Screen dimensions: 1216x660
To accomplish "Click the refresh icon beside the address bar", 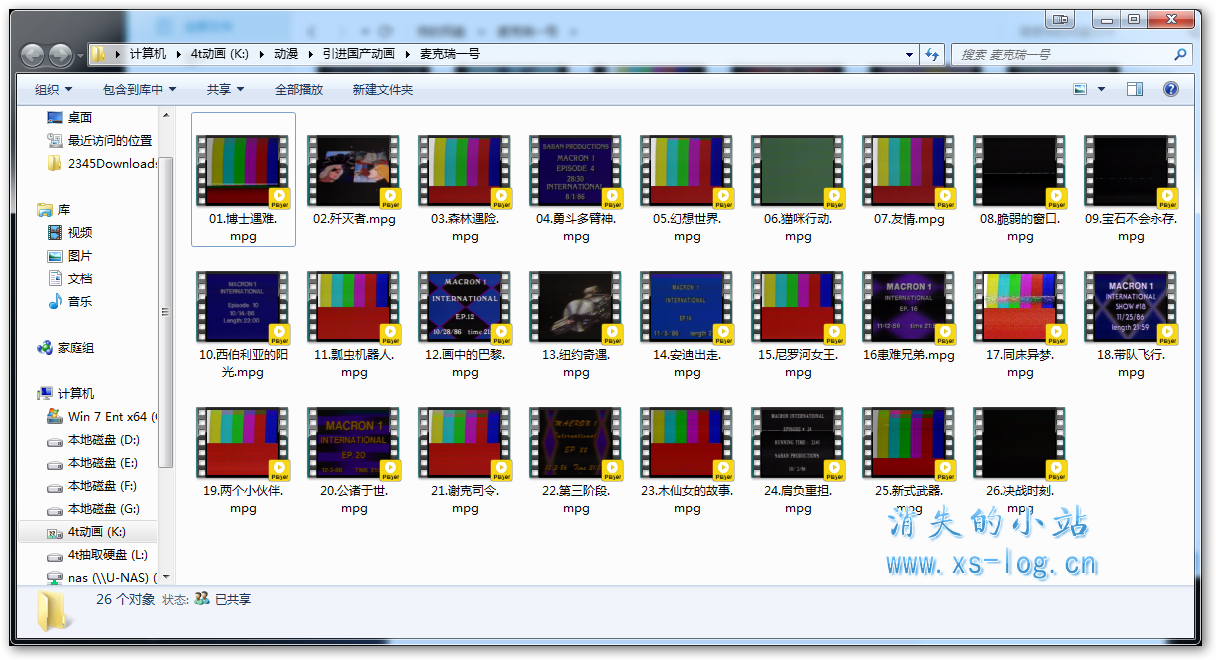I will pyautogui.click(x=932, y=54).
